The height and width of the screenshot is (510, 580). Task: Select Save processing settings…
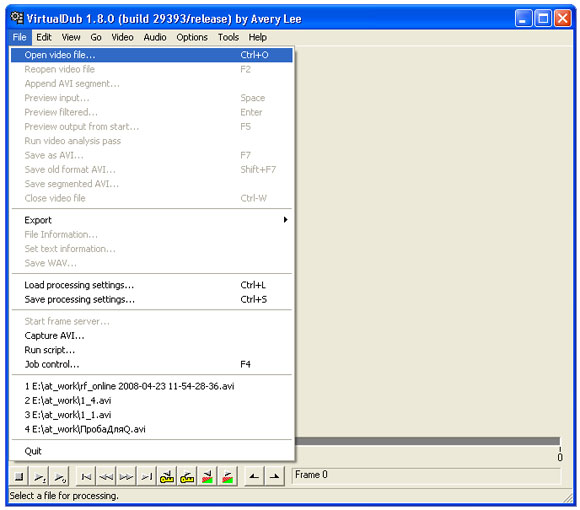(152, 300)
